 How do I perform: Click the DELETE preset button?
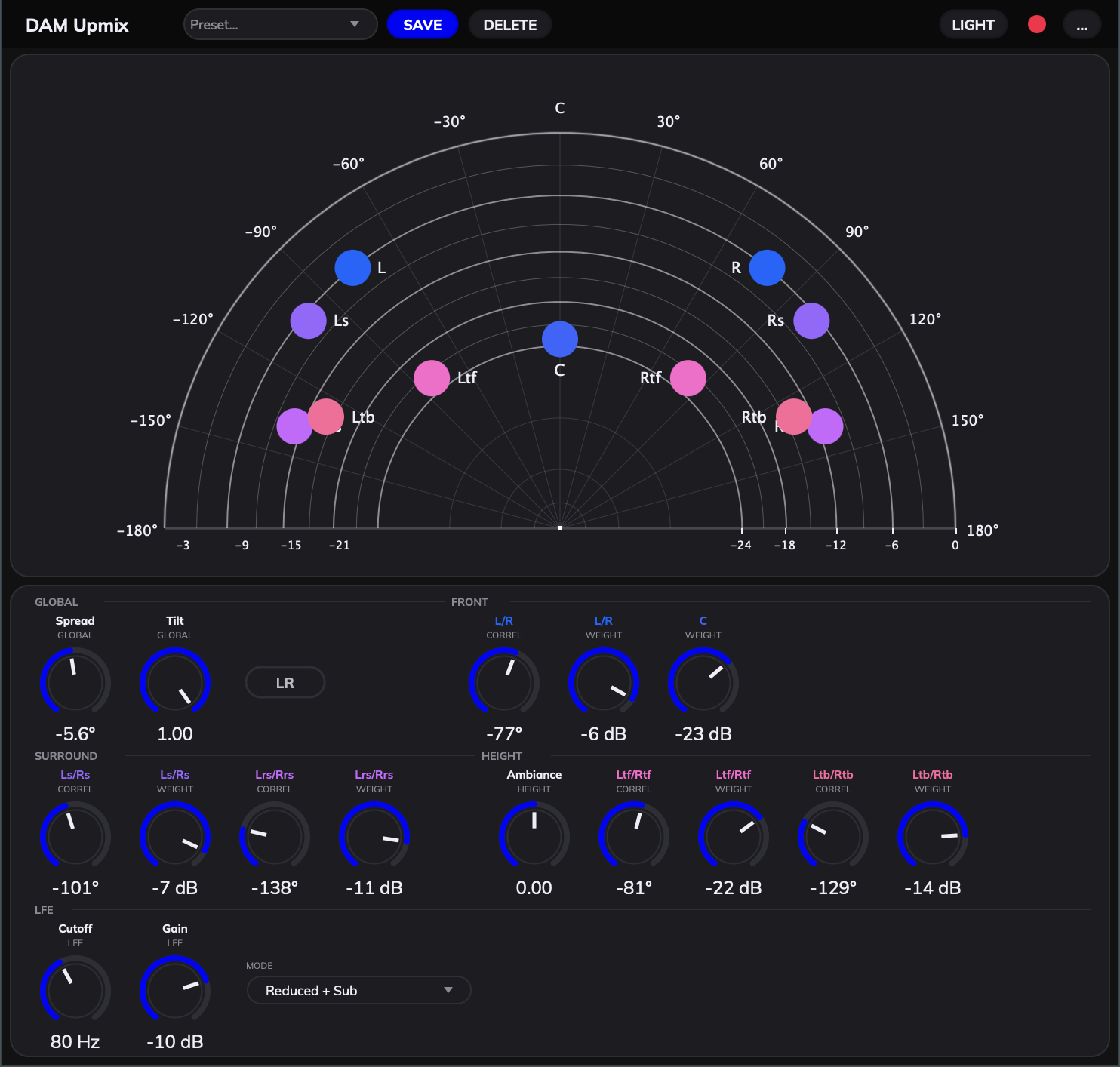[510, 25]
